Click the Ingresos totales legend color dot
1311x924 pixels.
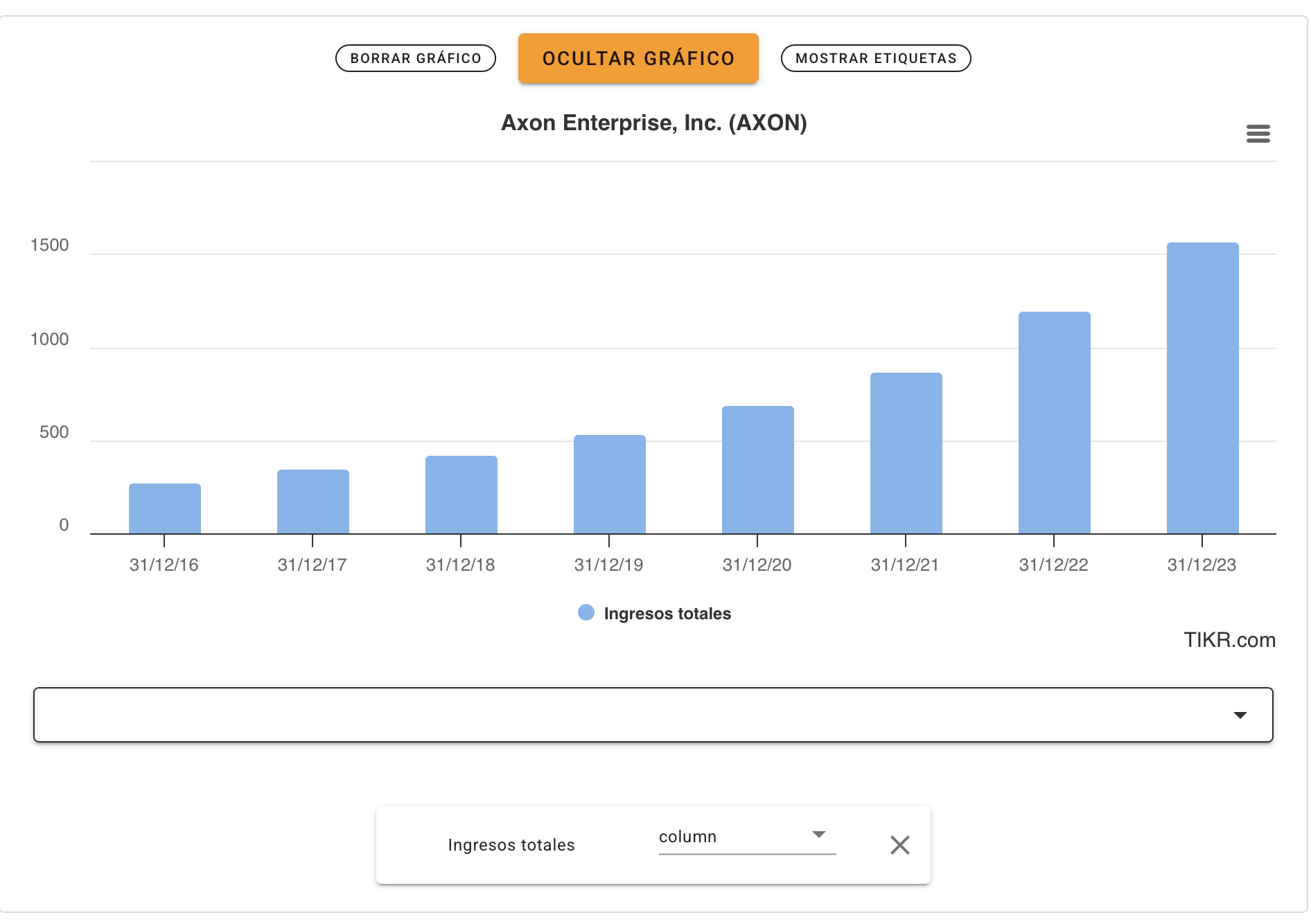click(586, 613)
